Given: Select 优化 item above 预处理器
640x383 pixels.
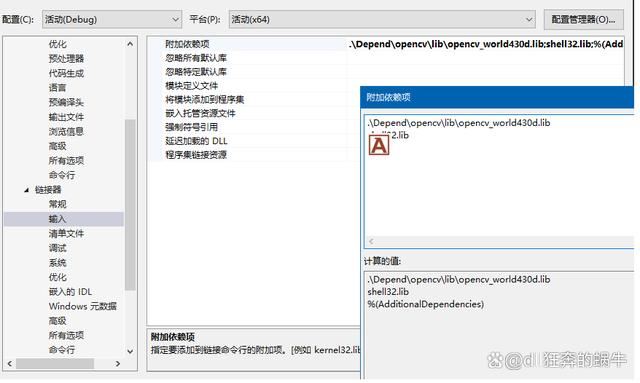Looking at the screenshot, I should [57, 44].
